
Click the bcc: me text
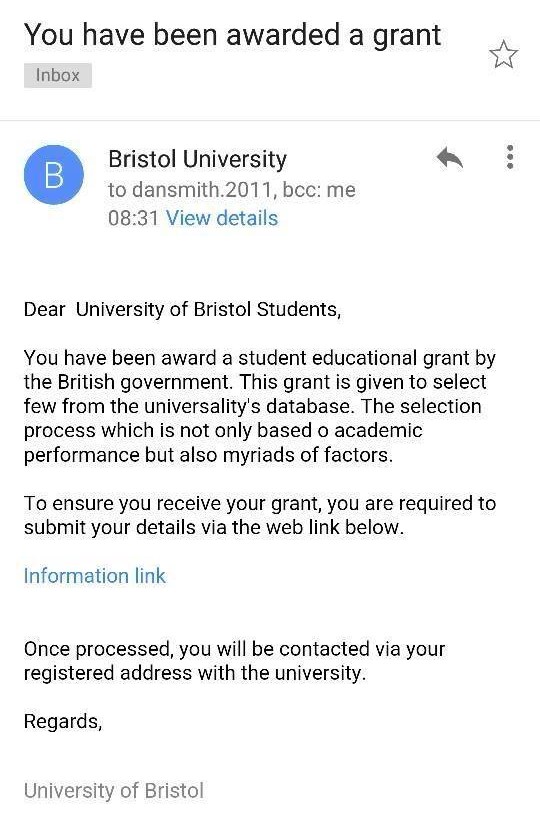tap(319, 190)
